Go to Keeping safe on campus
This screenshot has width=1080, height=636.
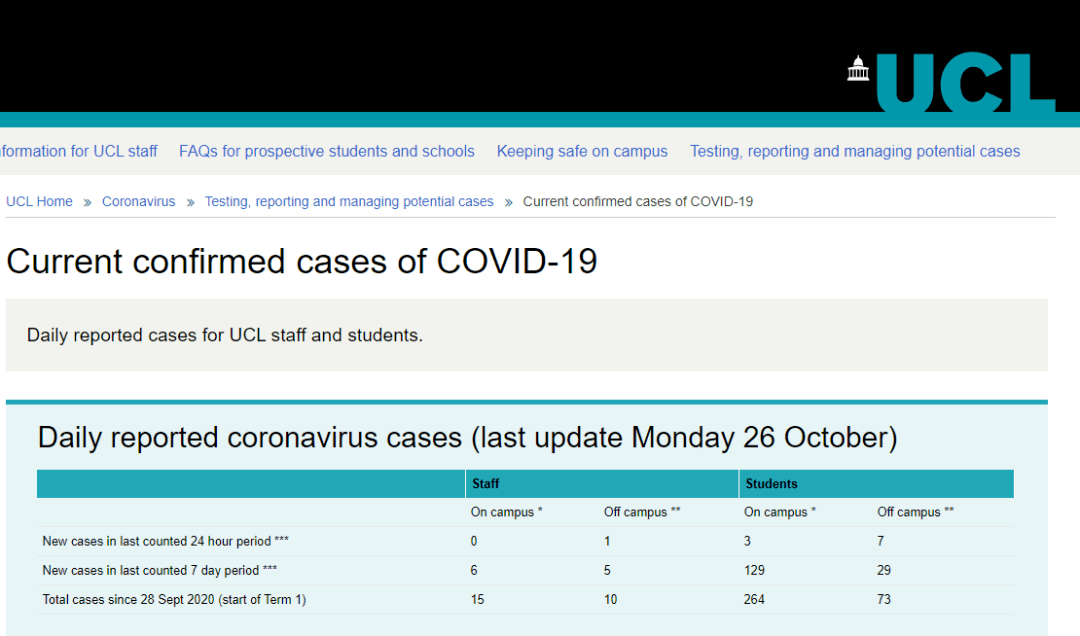point(582,152)
